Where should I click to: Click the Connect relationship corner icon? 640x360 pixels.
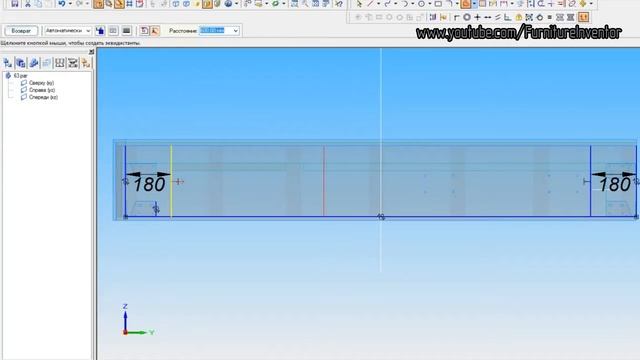pyautogui.click(x=456, y=17)
